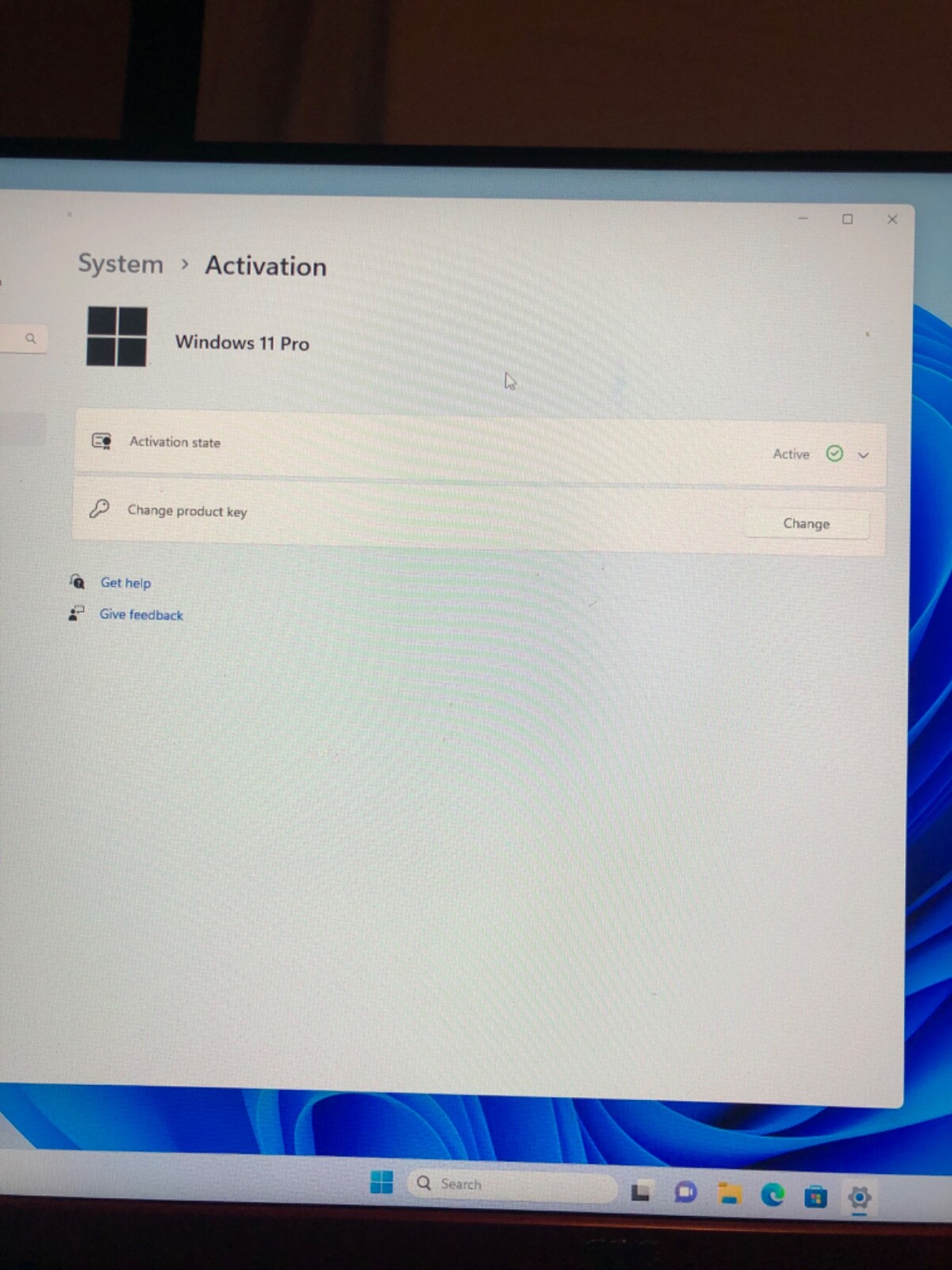Minimize the Settings window
This screenshot has height=1270, width=952.
[803, 217]
